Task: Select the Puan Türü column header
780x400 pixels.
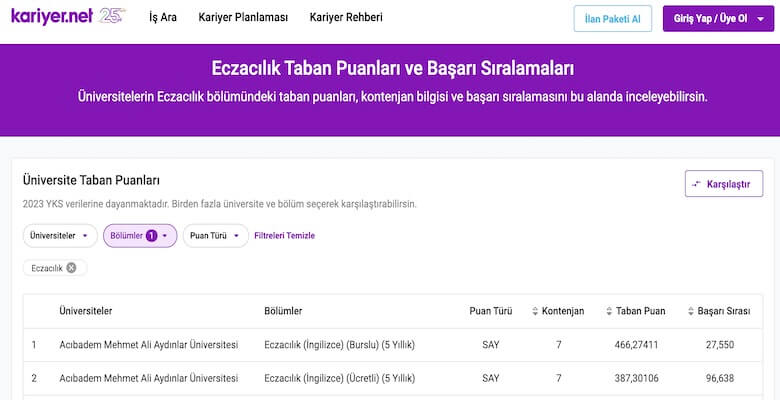Action: click(490, 311)
